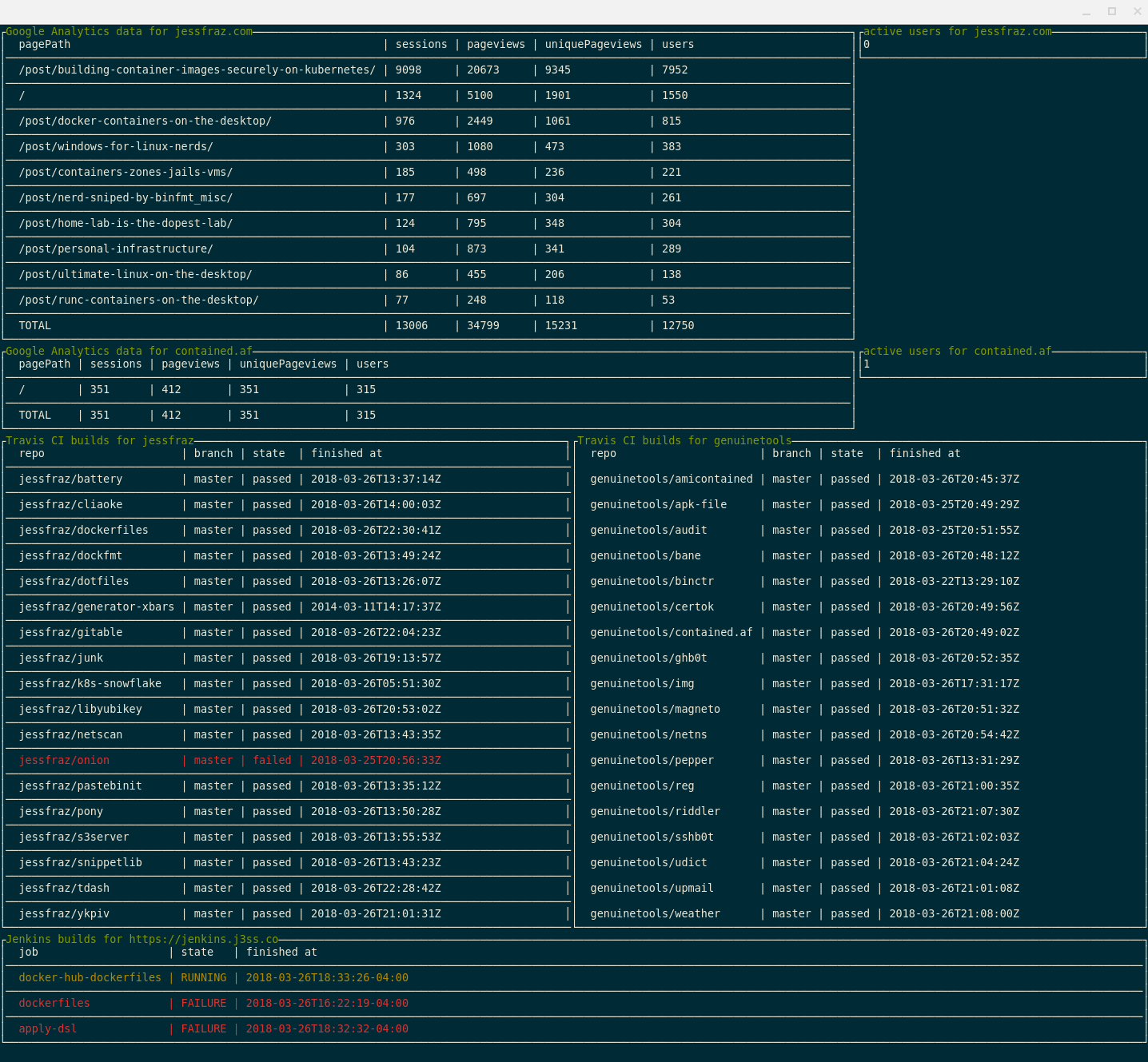Close the terminal window

click(x=1138, y=12)
